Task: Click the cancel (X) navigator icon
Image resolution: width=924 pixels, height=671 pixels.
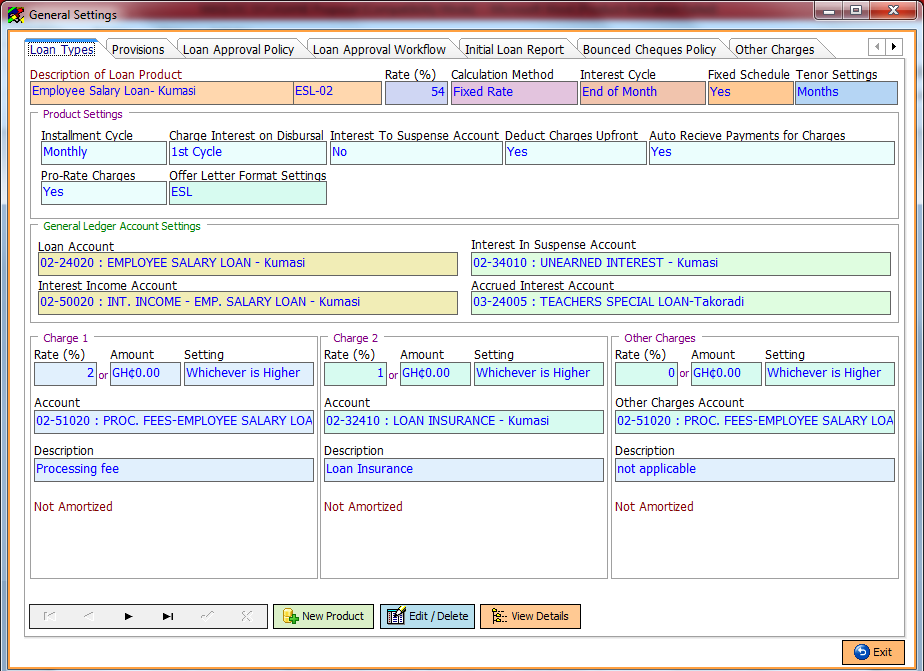Action: point(246,616)
